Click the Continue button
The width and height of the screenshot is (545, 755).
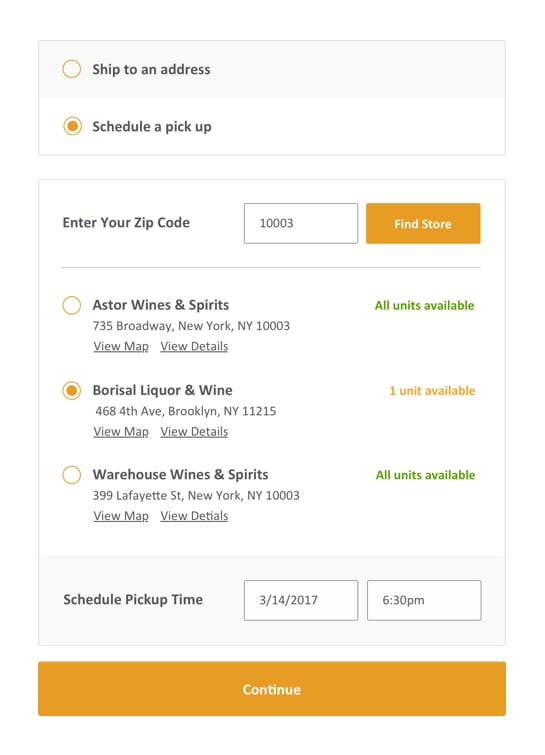[x=272, y=689]
